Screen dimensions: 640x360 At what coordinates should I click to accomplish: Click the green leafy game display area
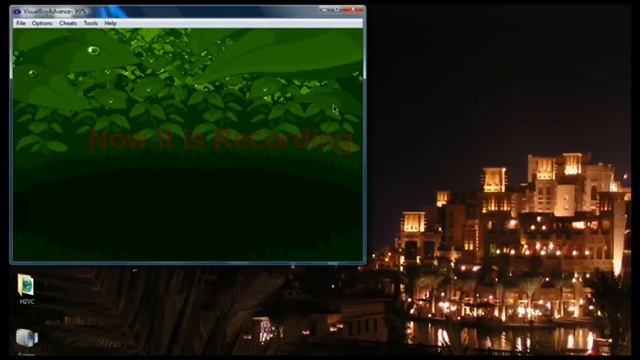[187, 144]
